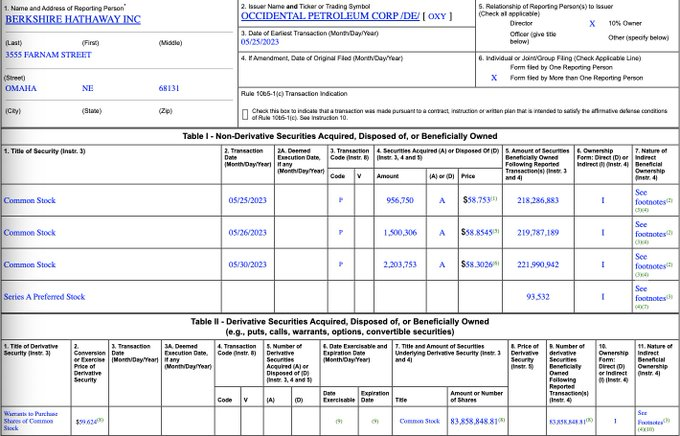Click the $58.8545 price cell
This screenshot has height=436, width=680.
pyautogui.click(x=480, y=232)
